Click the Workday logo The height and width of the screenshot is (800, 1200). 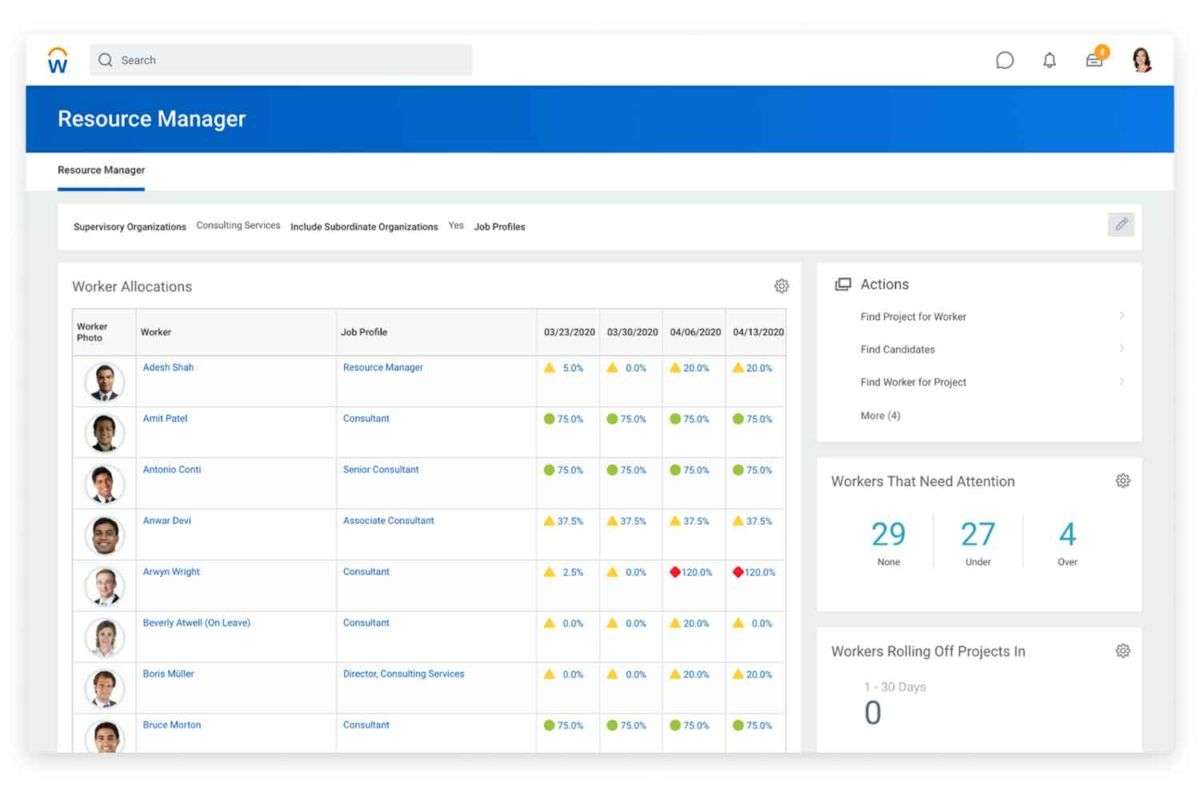coord(57,60)
